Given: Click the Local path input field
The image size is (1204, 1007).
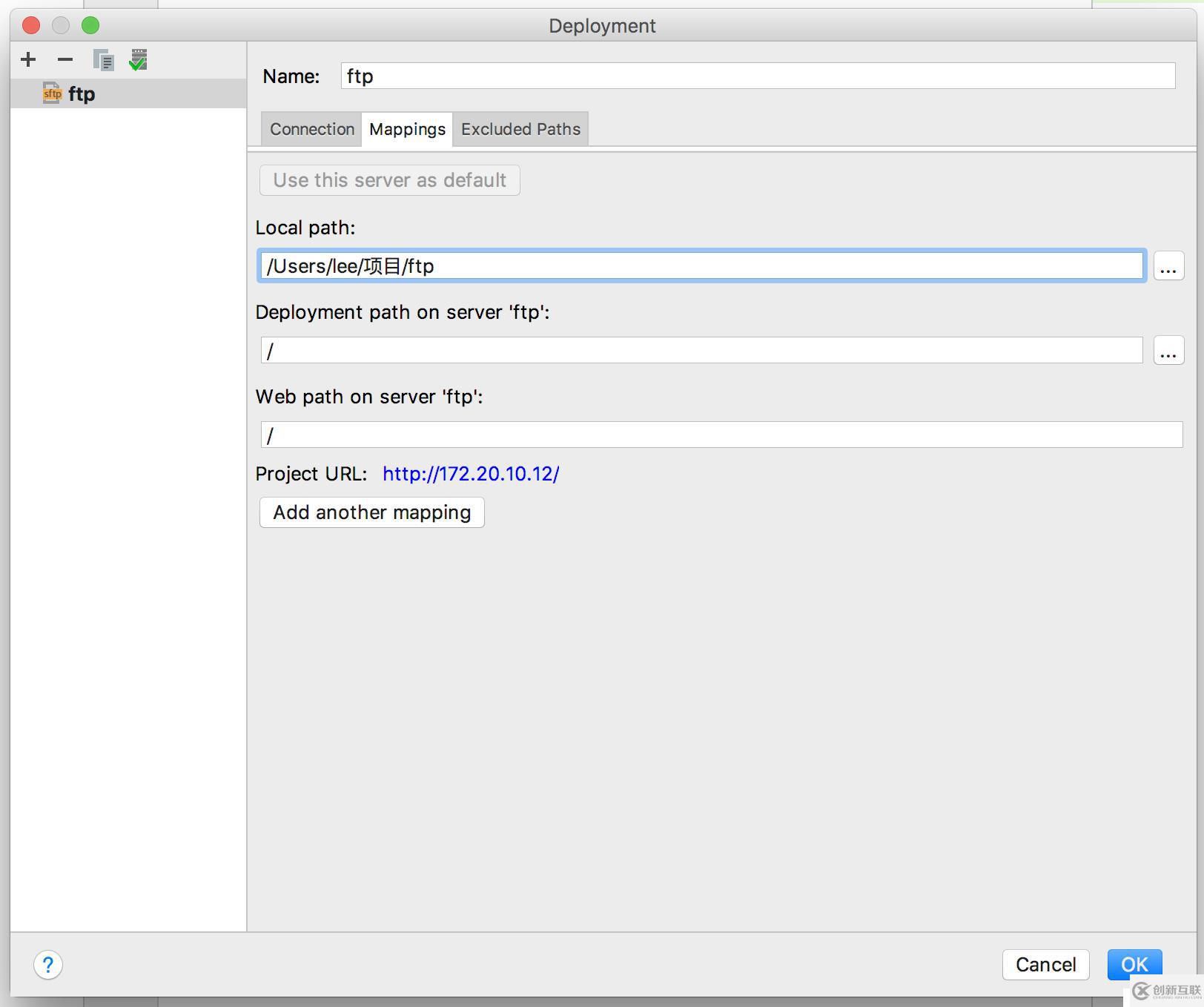Looking at the screenshot, I should [701, 266].
